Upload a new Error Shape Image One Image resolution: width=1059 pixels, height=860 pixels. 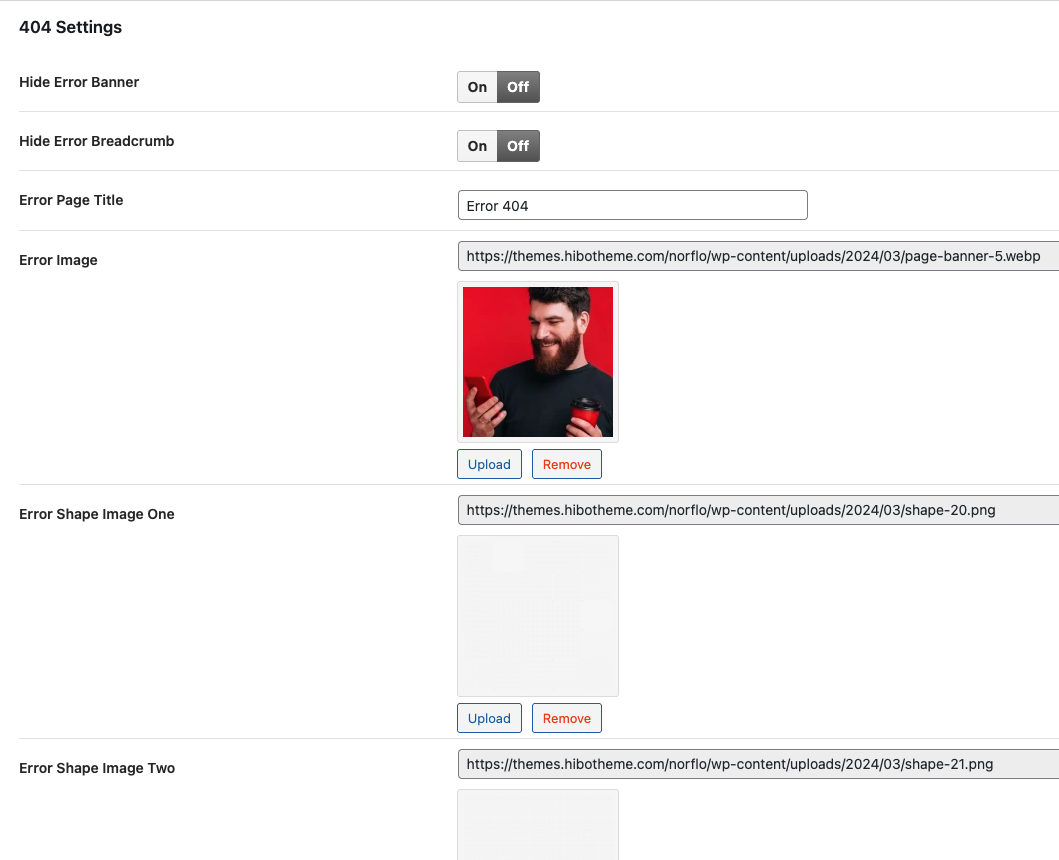[489, 718]
